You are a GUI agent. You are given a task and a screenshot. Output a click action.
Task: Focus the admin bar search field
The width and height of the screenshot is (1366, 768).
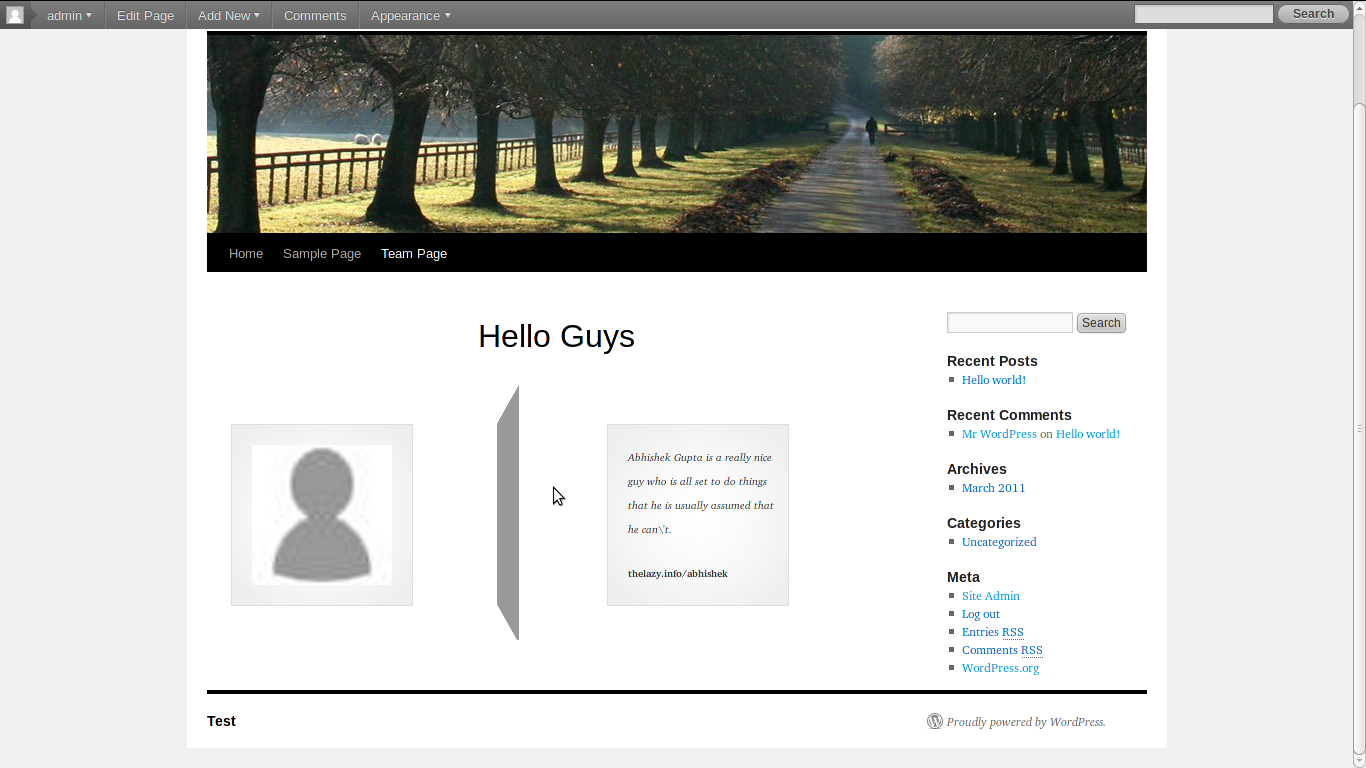(1204, 14)
